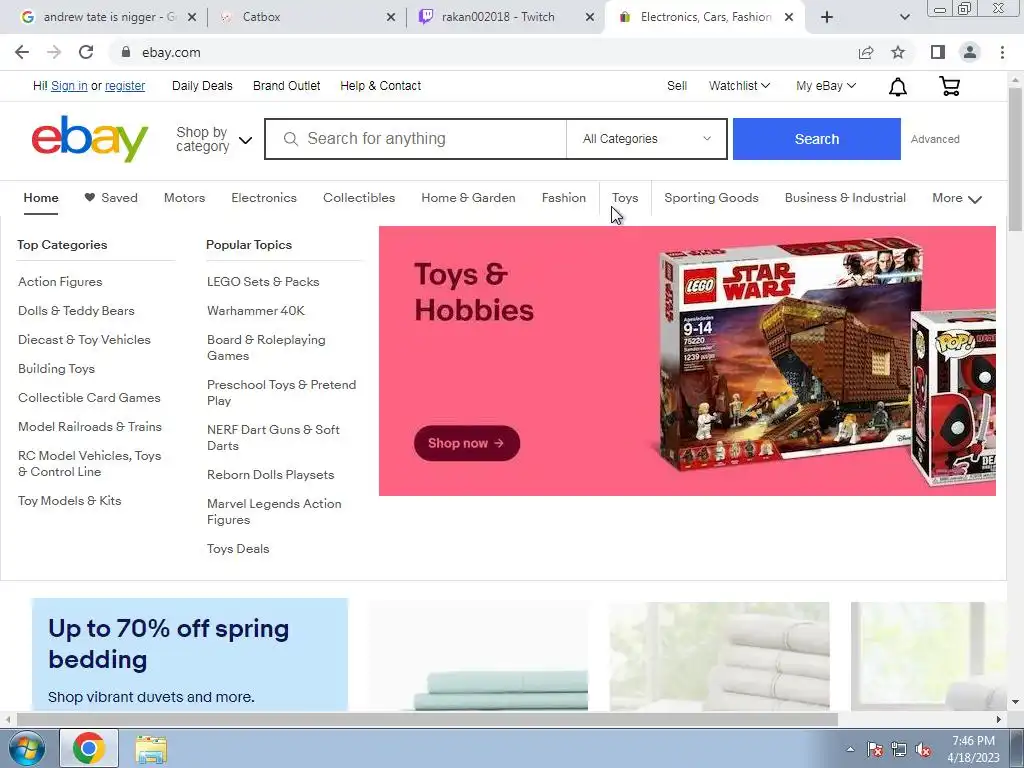Open the Saved heart menu item
Image resolution: width=1024 pixels, height=768 pixels.
coord(111,198)
